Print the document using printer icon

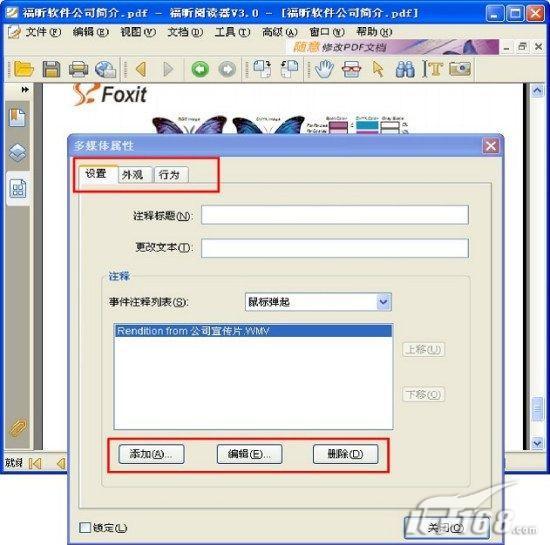click(x=78, y=69)
